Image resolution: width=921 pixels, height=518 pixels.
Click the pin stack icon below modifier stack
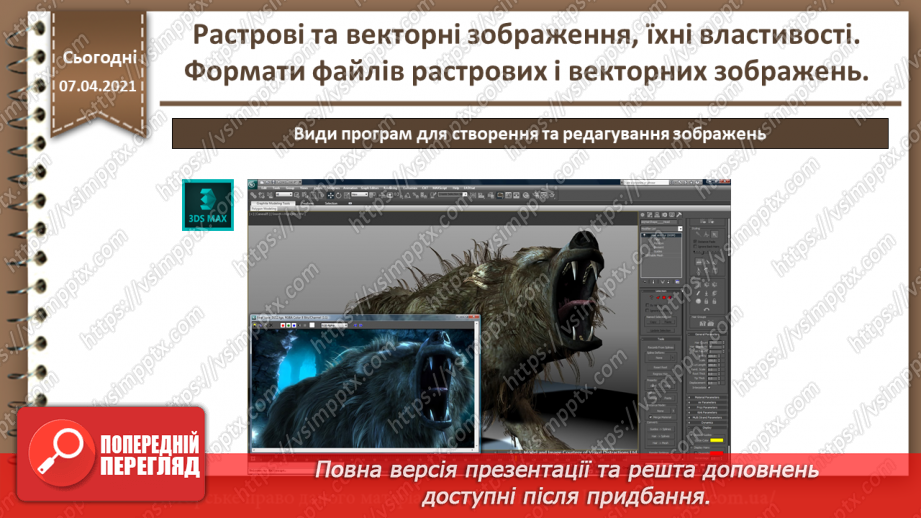pyautogui.click(x=644, y=282)
